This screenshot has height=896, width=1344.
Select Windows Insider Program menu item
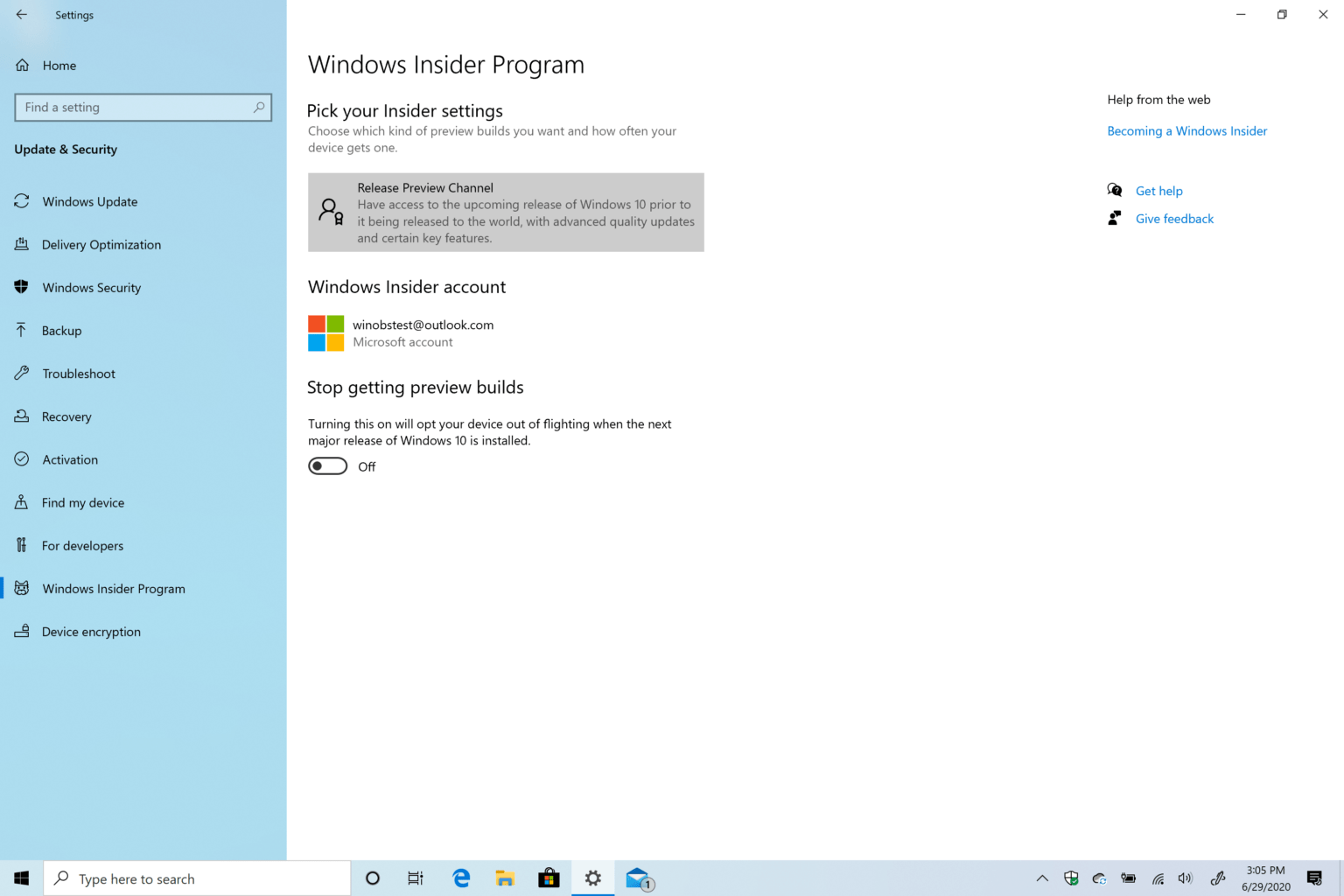click(113, 588)
